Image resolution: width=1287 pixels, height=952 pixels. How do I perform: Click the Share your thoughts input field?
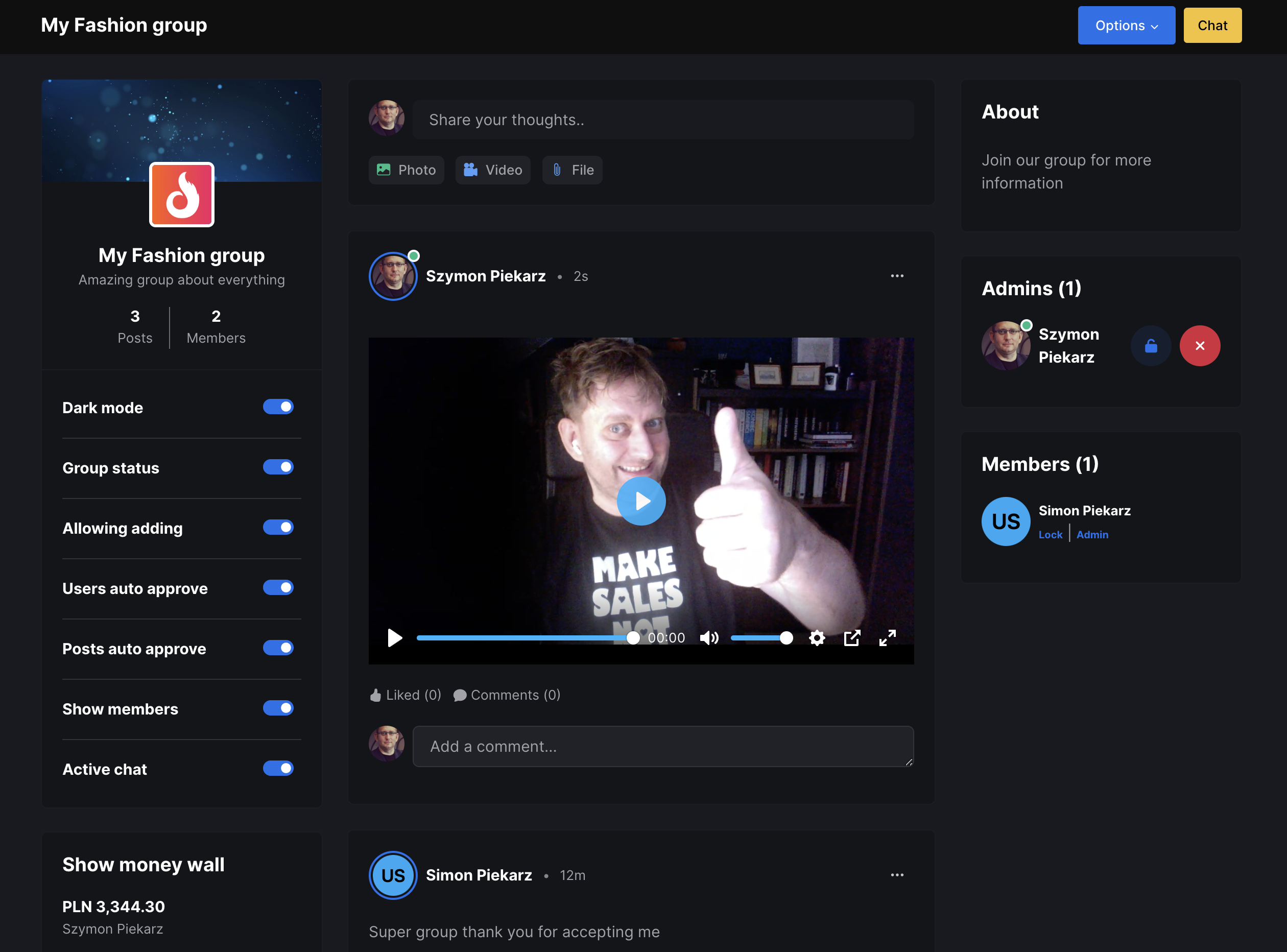[x=662, y=120]
